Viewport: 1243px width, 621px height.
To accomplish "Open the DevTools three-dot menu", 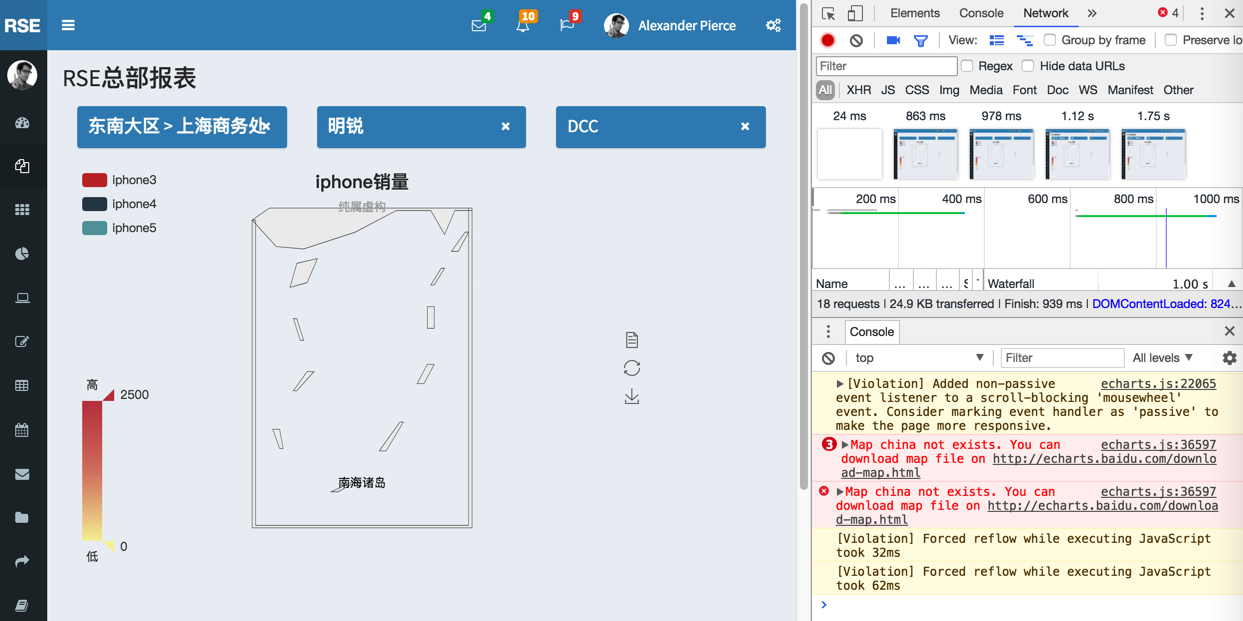I will point(1202,13).
